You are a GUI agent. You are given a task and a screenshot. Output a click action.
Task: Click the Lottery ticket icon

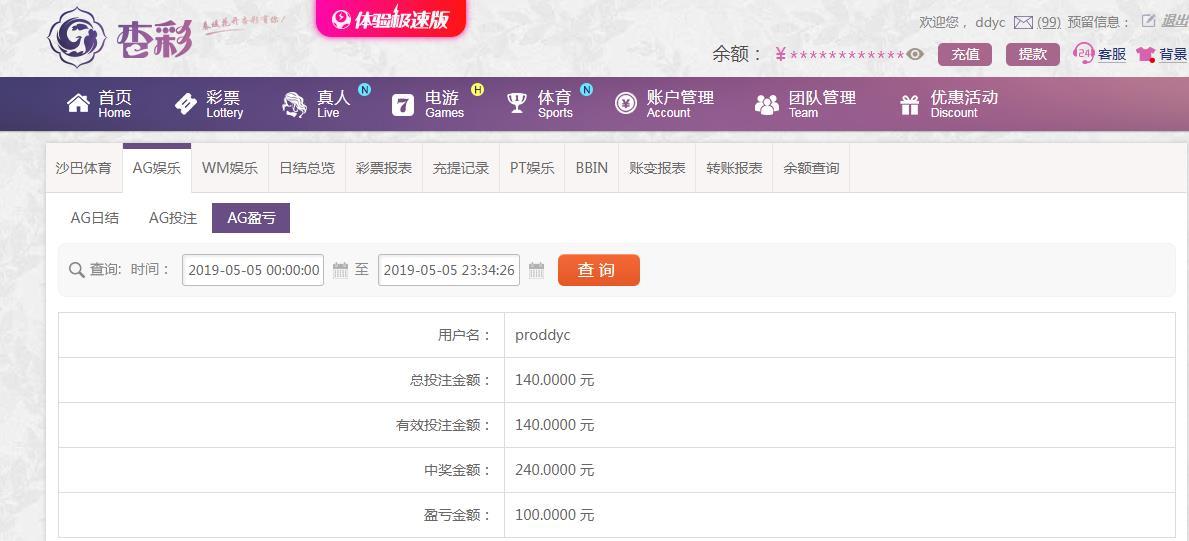coord(186,104)
